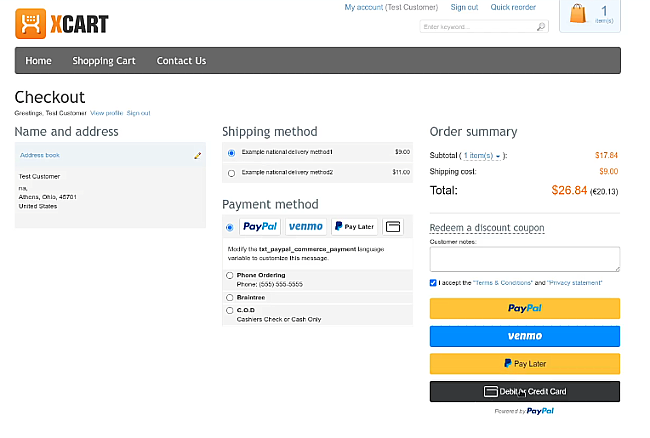Click the top Sign out link
Screen dimensions: 650x438
tap(464, 7)
